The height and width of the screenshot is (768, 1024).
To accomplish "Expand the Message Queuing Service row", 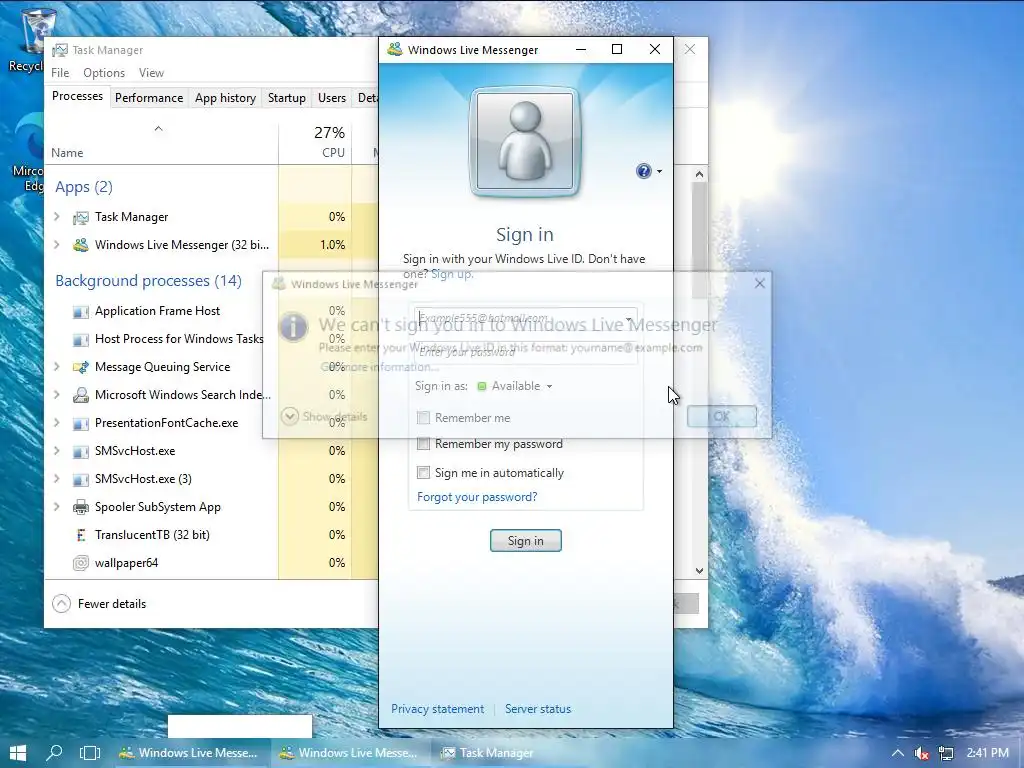I will (x=57, y=367).
